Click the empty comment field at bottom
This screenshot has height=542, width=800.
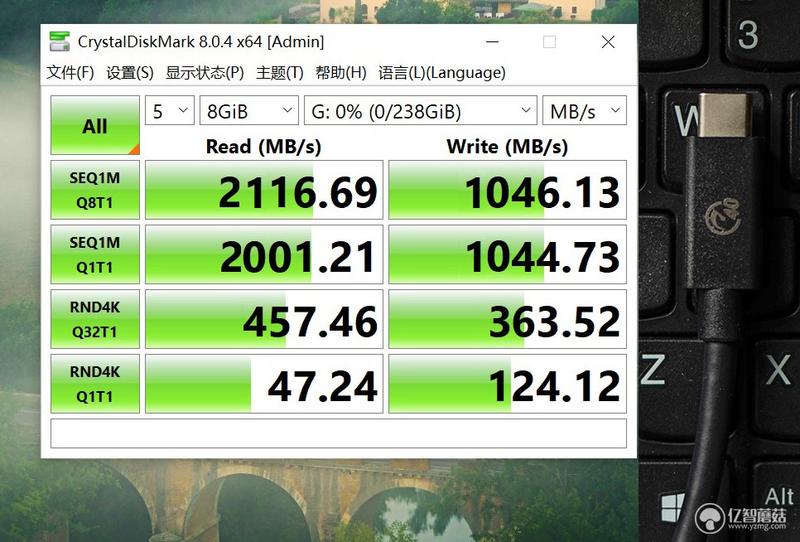[x=338, y=433]
